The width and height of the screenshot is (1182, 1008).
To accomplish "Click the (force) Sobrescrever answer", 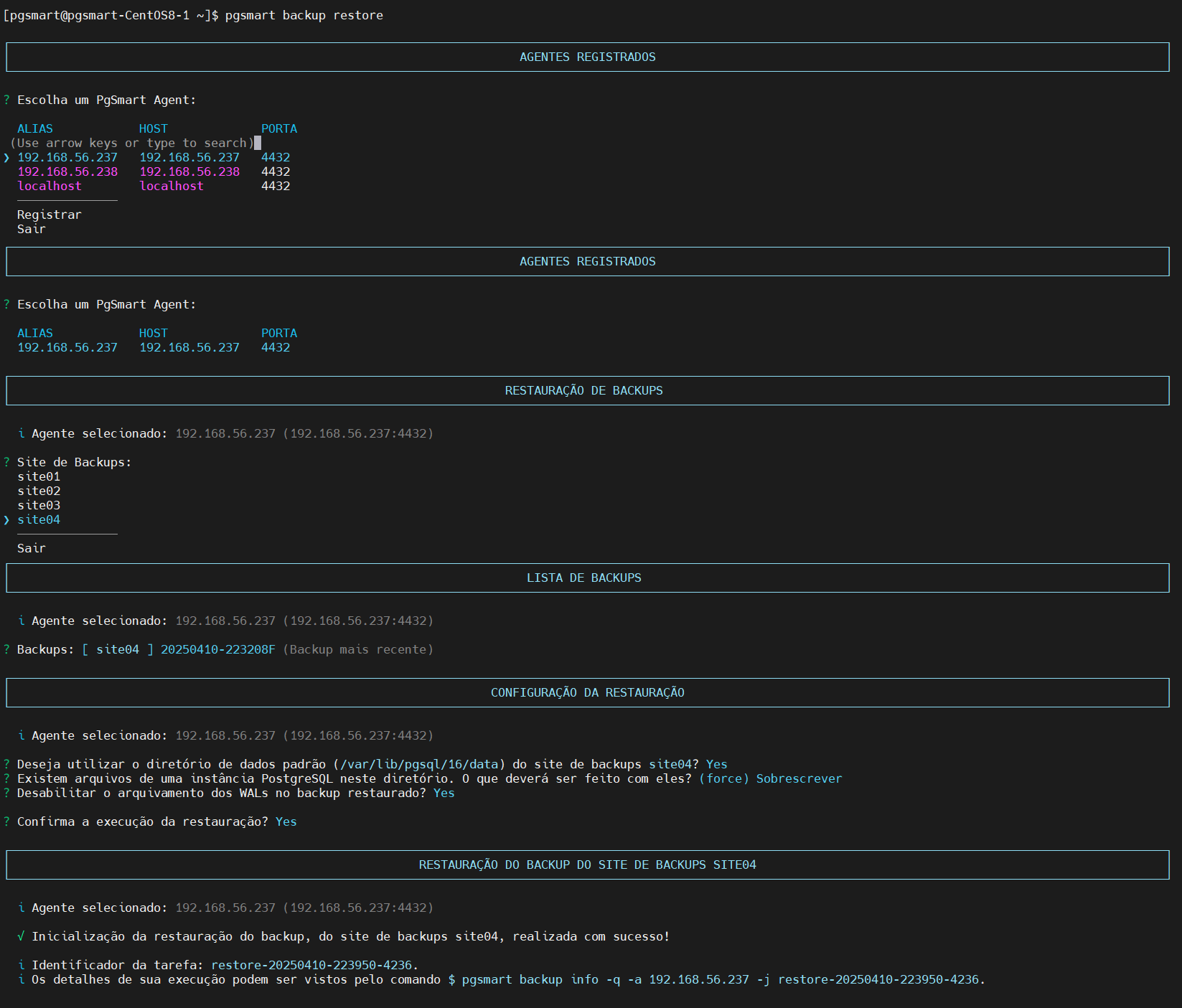I will point(771,778).
